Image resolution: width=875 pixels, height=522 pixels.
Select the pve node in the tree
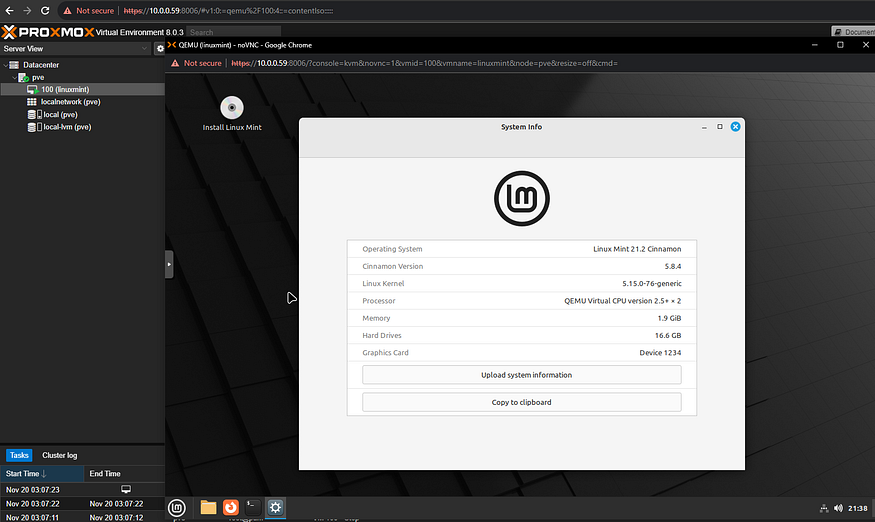tap(37, 77)
